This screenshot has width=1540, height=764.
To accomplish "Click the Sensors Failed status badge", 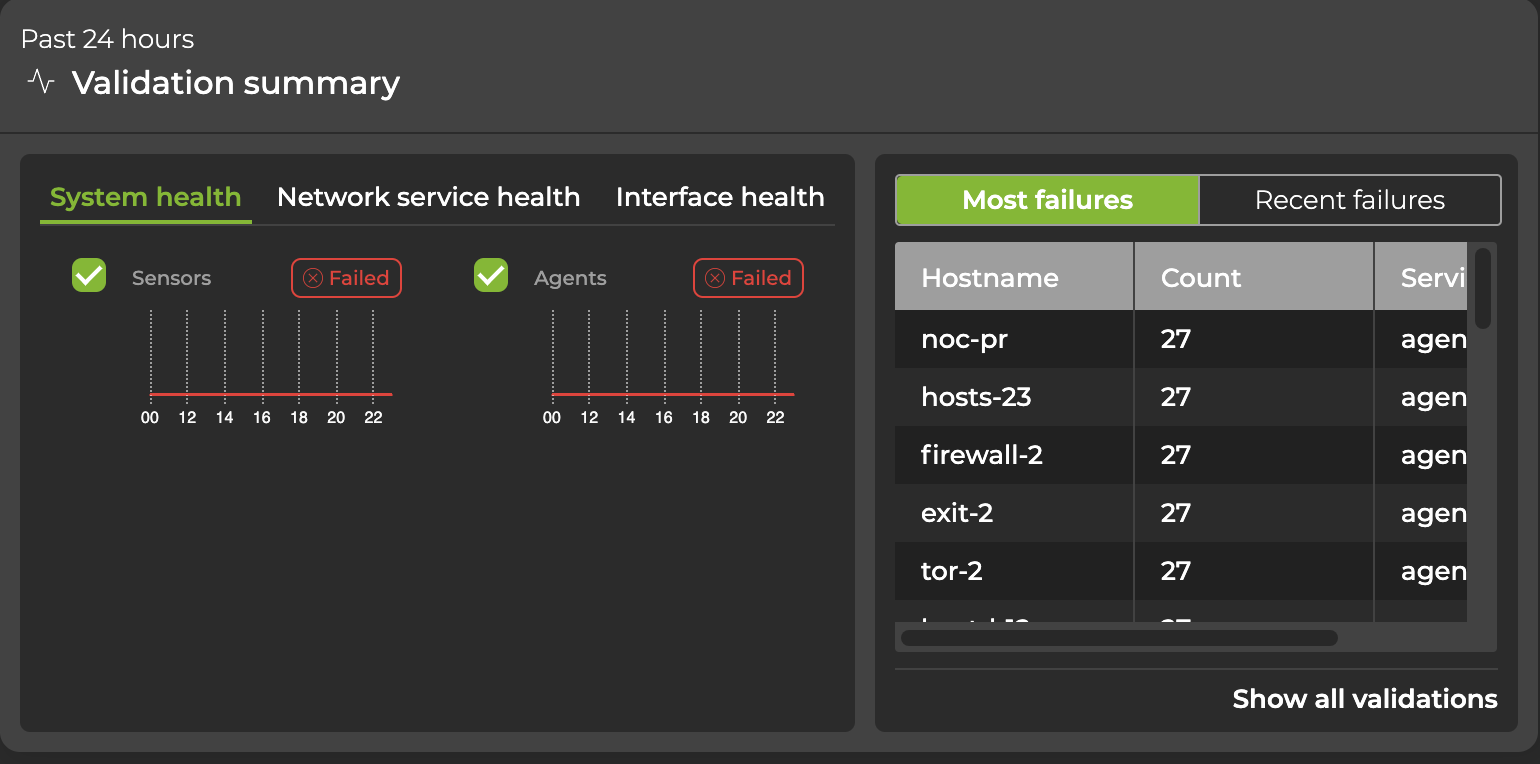I will point(346,278).
